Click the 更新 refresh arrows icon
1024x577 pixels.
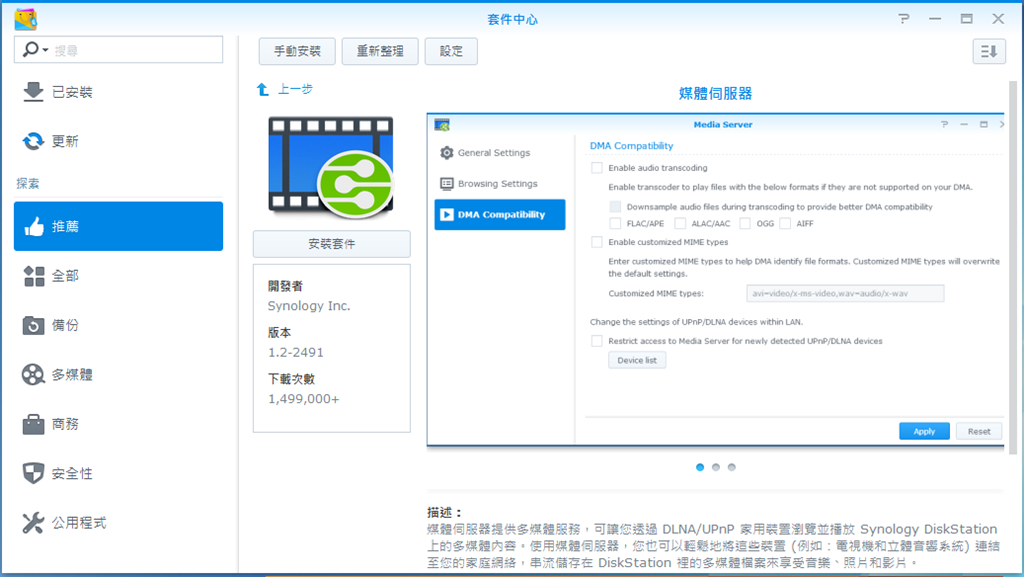(33, 141)
